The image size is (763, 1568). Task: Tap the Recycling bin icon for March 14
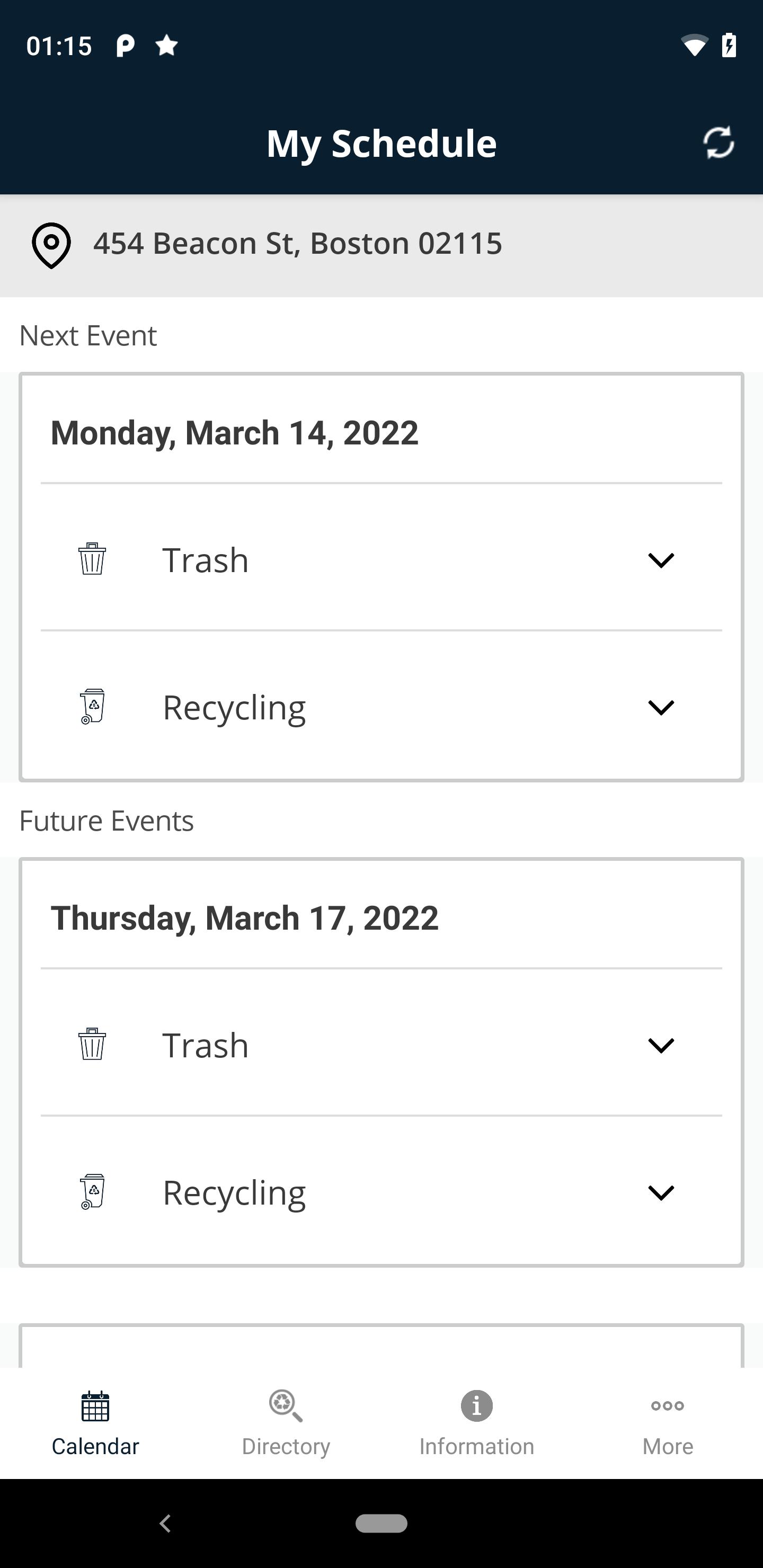[x=92, y=706]
